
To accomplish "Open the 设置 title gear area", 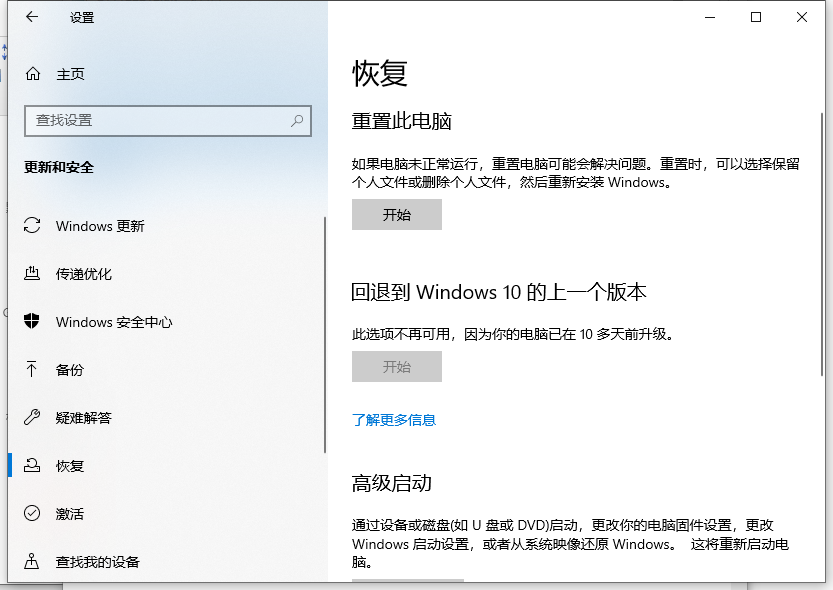I will [80, 17].
